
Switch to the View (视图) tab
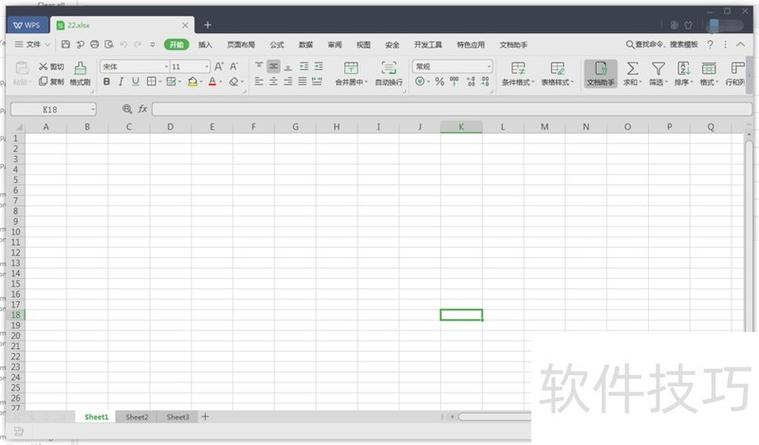364,45
